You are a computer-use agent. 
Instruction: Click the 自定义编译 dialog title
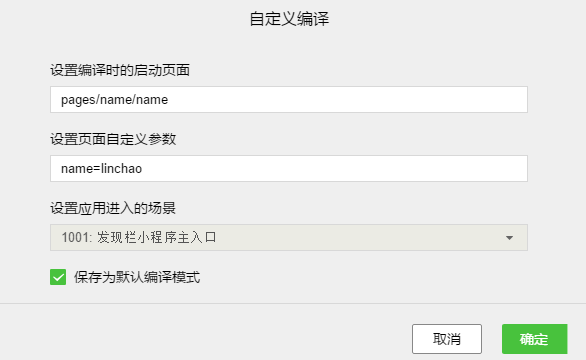[289, 19]
